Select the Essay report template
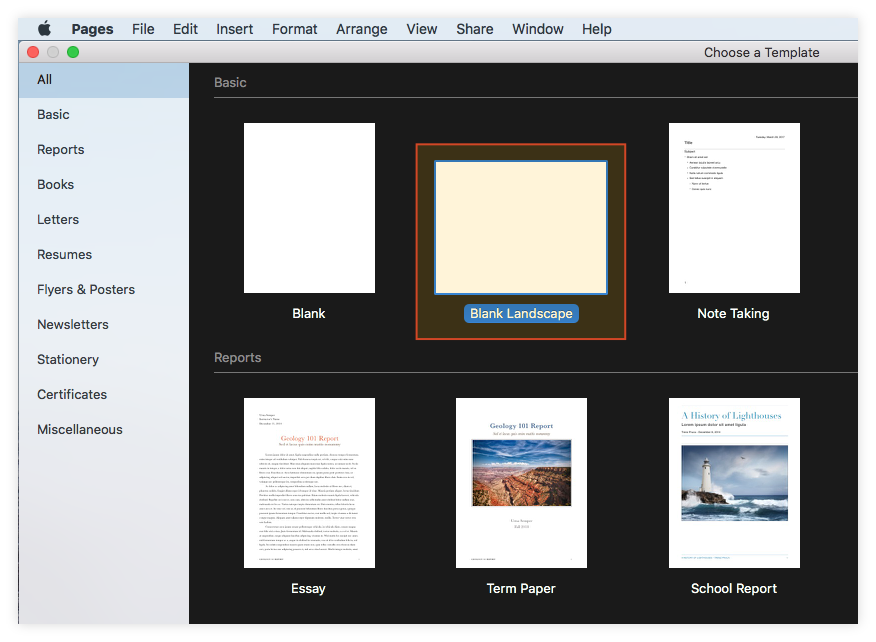876x642 pixels. tap(308, 483)
